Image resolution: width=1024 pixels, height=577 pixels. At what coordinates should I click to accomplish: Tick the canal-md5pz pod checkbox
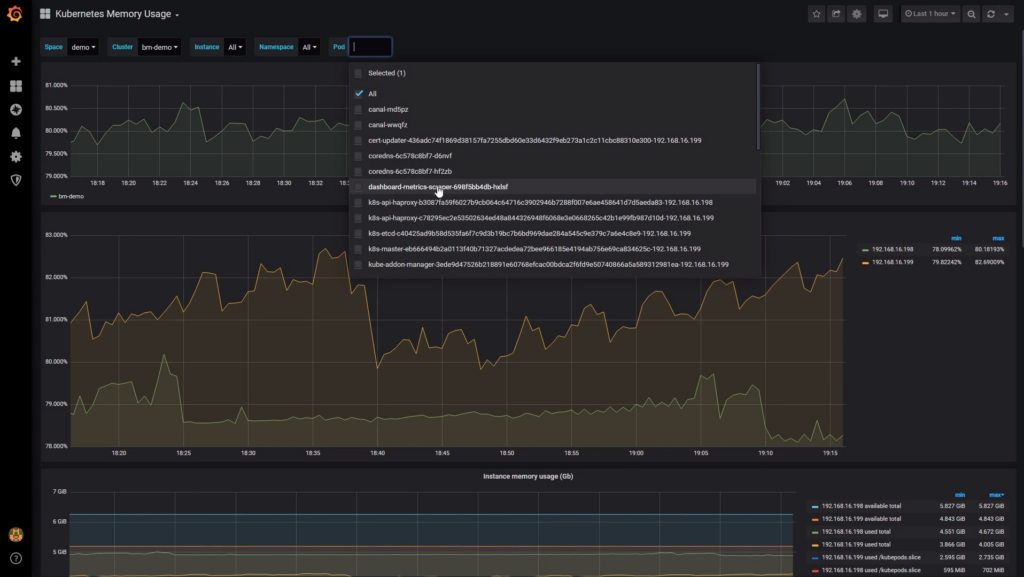tap(358, 110)
